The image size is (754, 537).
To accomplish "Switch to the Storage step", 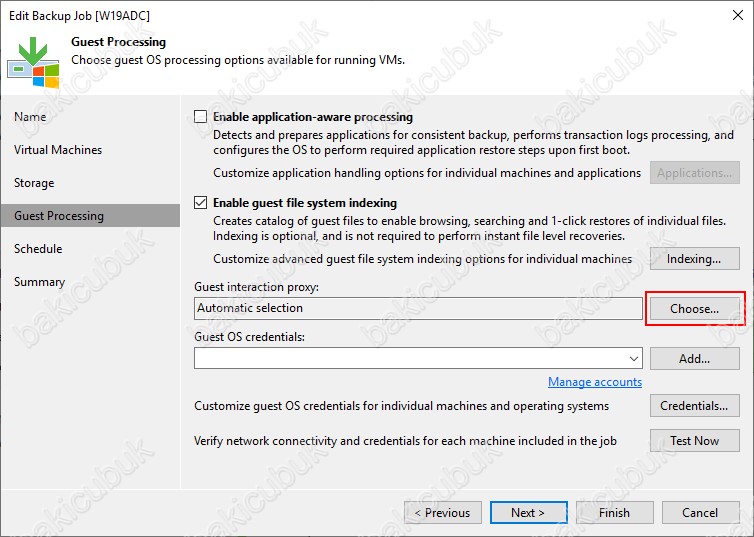I will (34, 183).
